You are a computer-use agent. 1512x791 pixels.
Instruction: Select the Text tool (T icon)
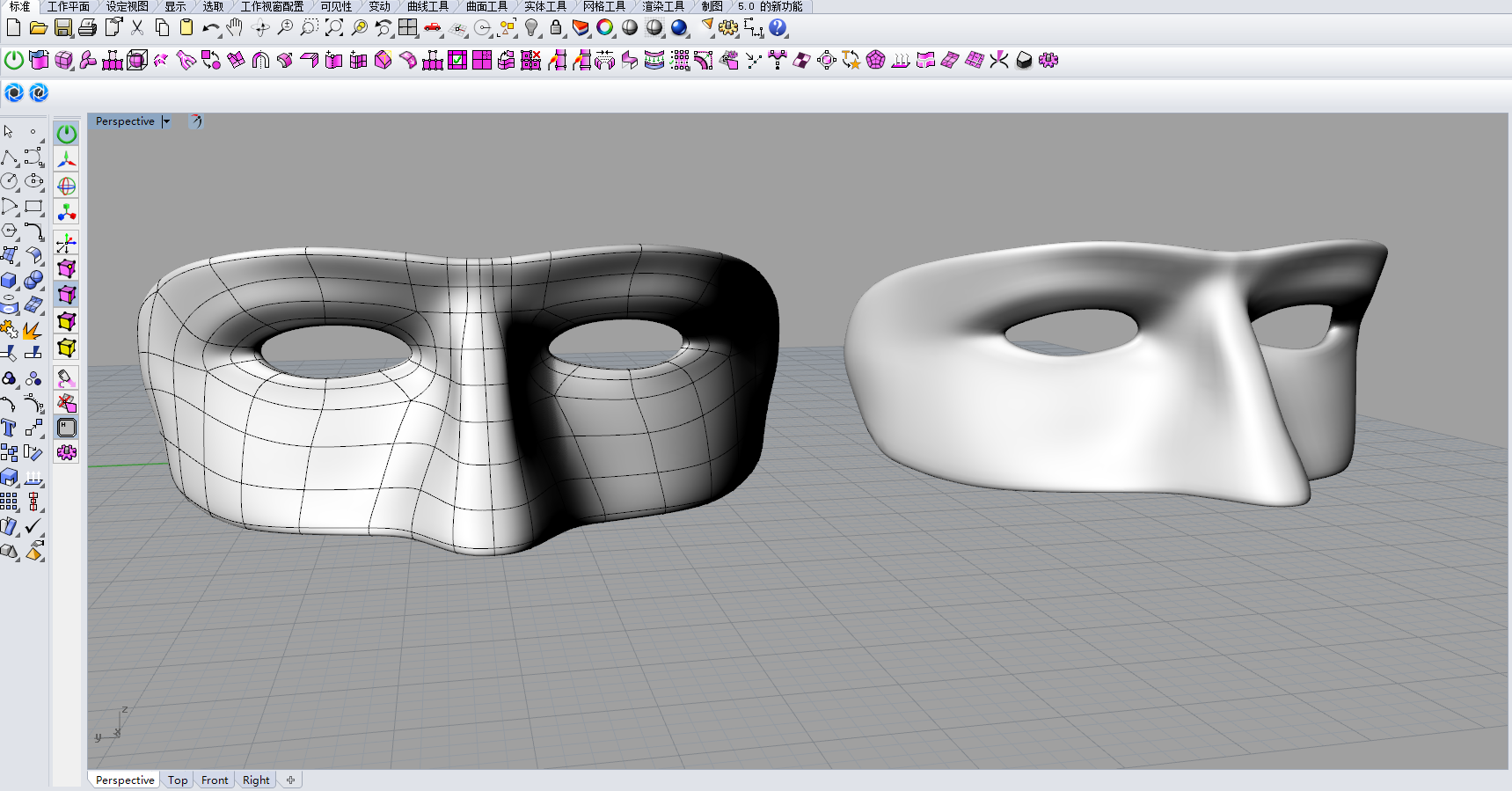(x=9, y=428)
